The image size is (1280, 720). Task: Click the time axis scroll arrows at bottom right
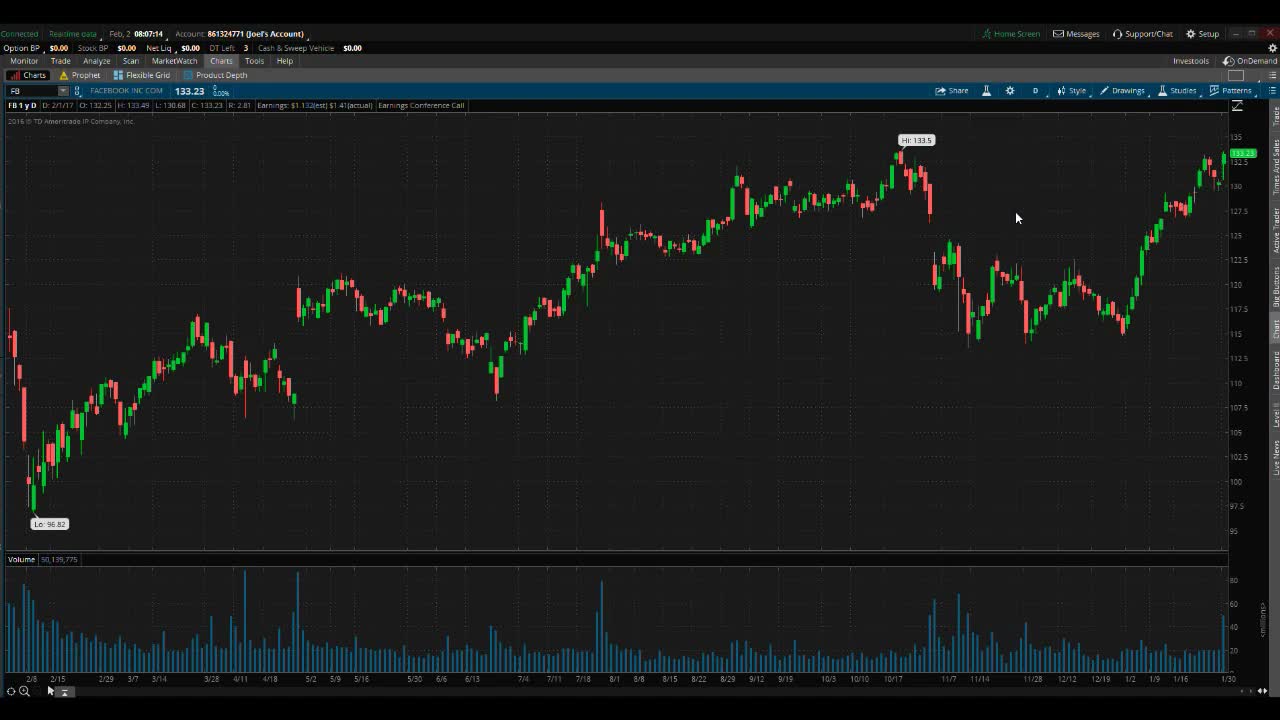(1263, 691)
